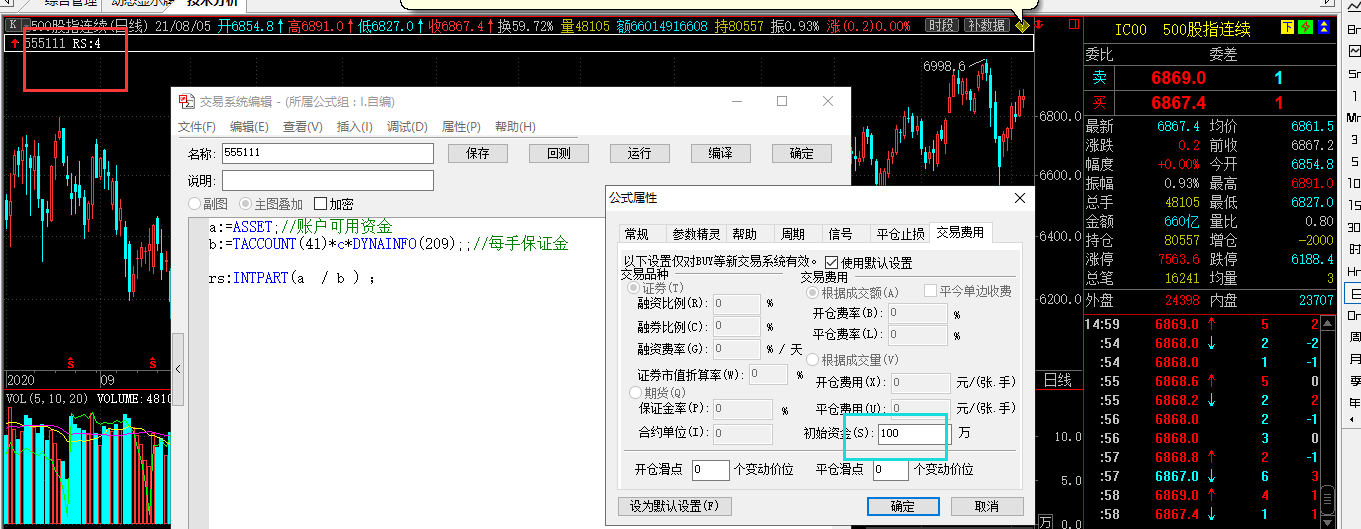The image size is (1361, 529).
Task: Click the red panel-split icon near chart corner
Action: (x=1074, y=24)
